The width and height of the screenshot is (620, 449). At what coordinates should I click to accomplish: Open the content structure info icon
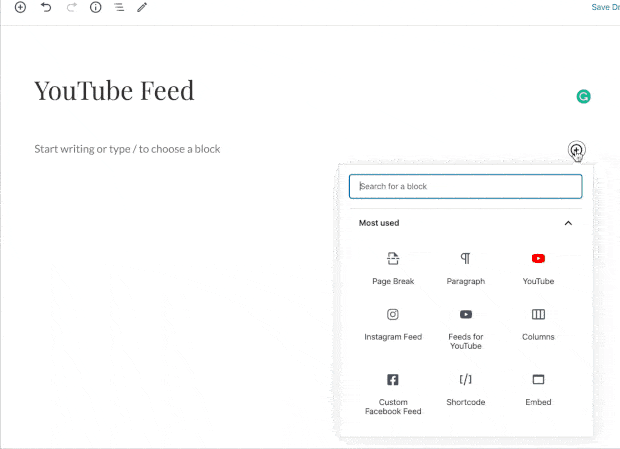coord(95,7)
